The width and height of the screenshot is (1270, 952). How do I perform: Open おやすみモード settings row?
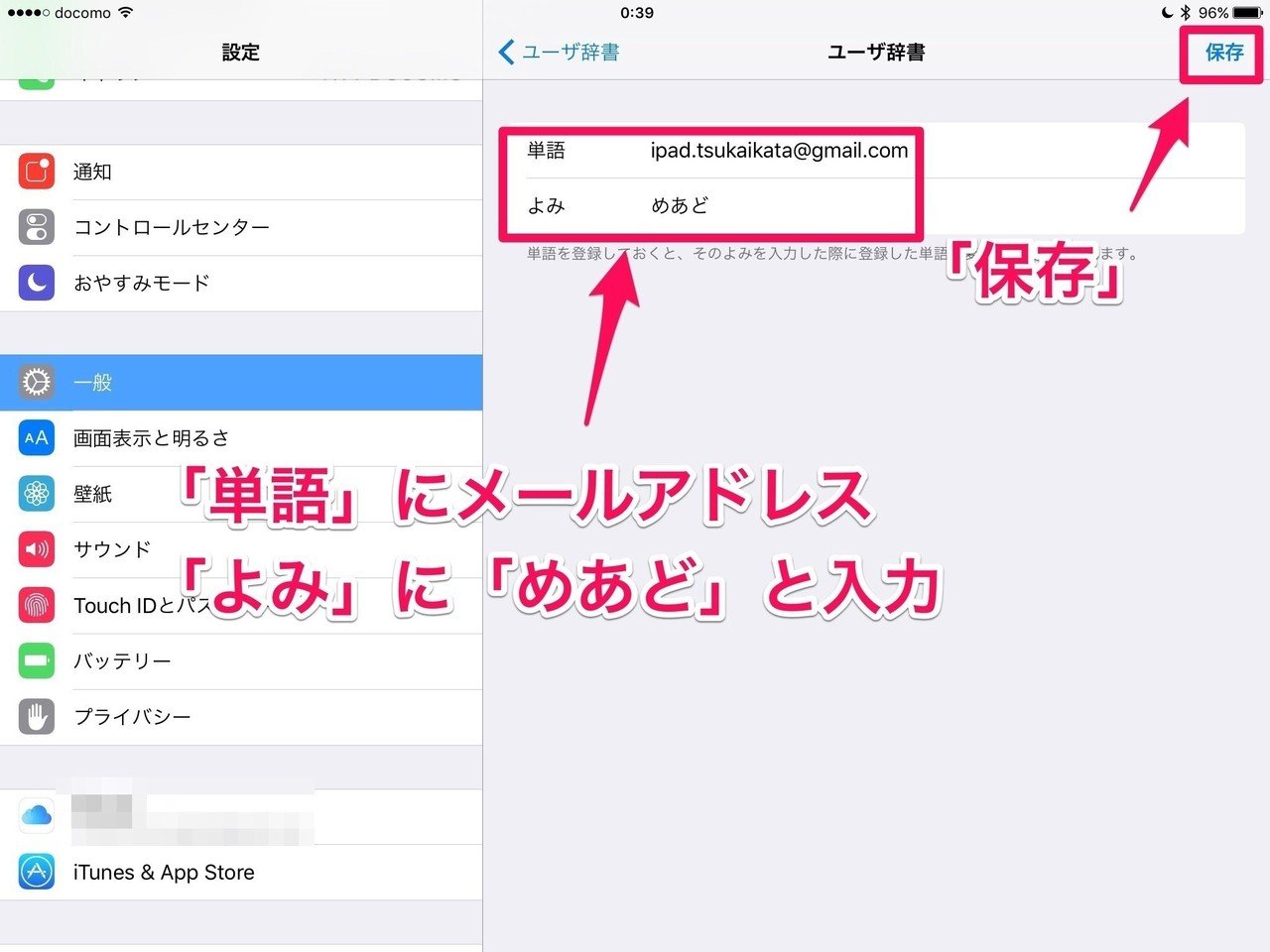(x=241, y=283)
